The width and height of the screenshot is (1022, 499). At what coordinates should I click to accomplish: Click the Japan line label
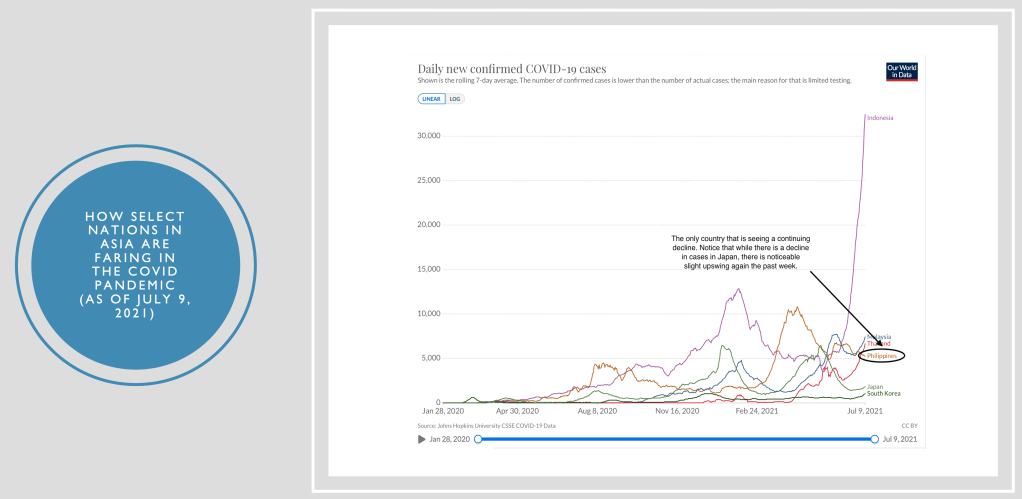tap(874, 386)
